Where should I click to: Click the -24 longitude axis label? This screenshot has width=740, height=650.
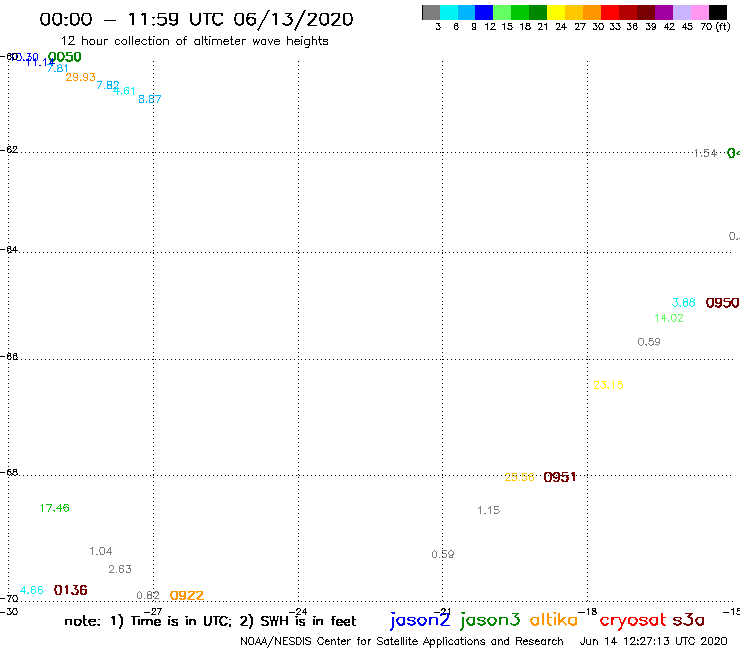(298, 612)
